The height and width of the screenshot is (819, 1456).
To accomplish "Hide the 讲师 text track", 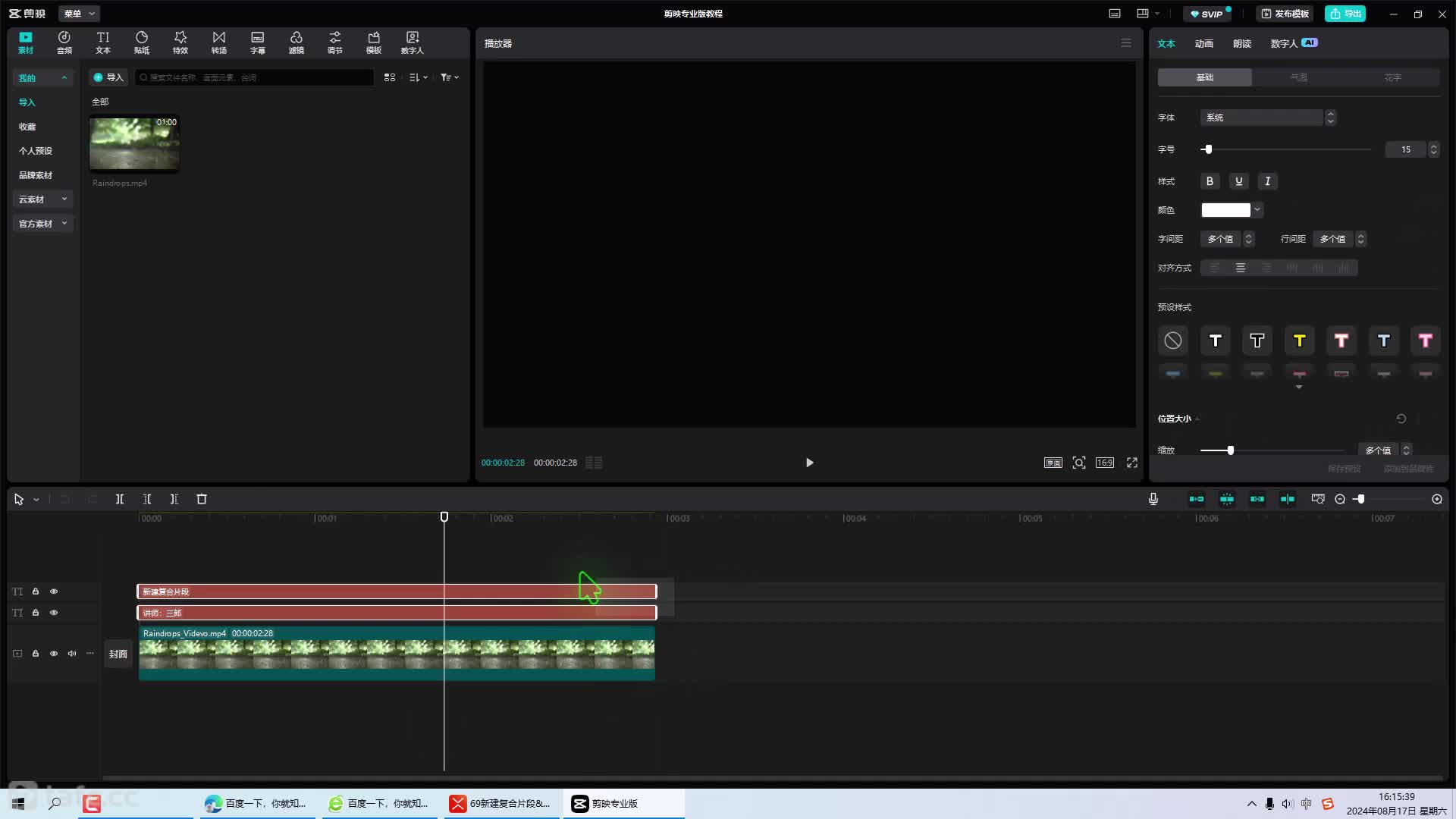I will pyautogui.click(x=54, y=613).
